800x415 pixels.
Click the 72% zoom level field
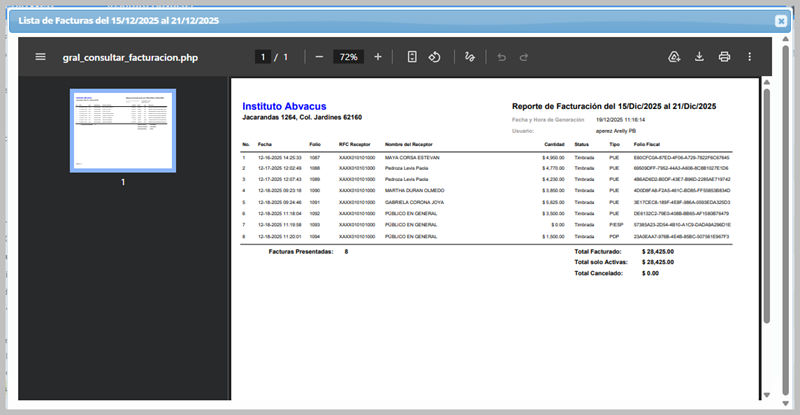click(x=348, y=57)
